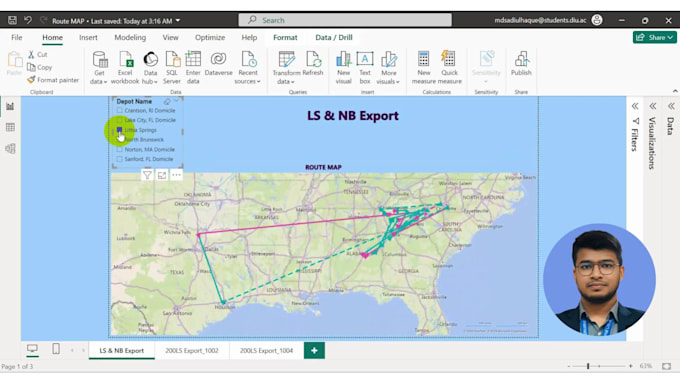
Task: Check Cranston, RI Domicile
Action: click(x=119, y=111)
